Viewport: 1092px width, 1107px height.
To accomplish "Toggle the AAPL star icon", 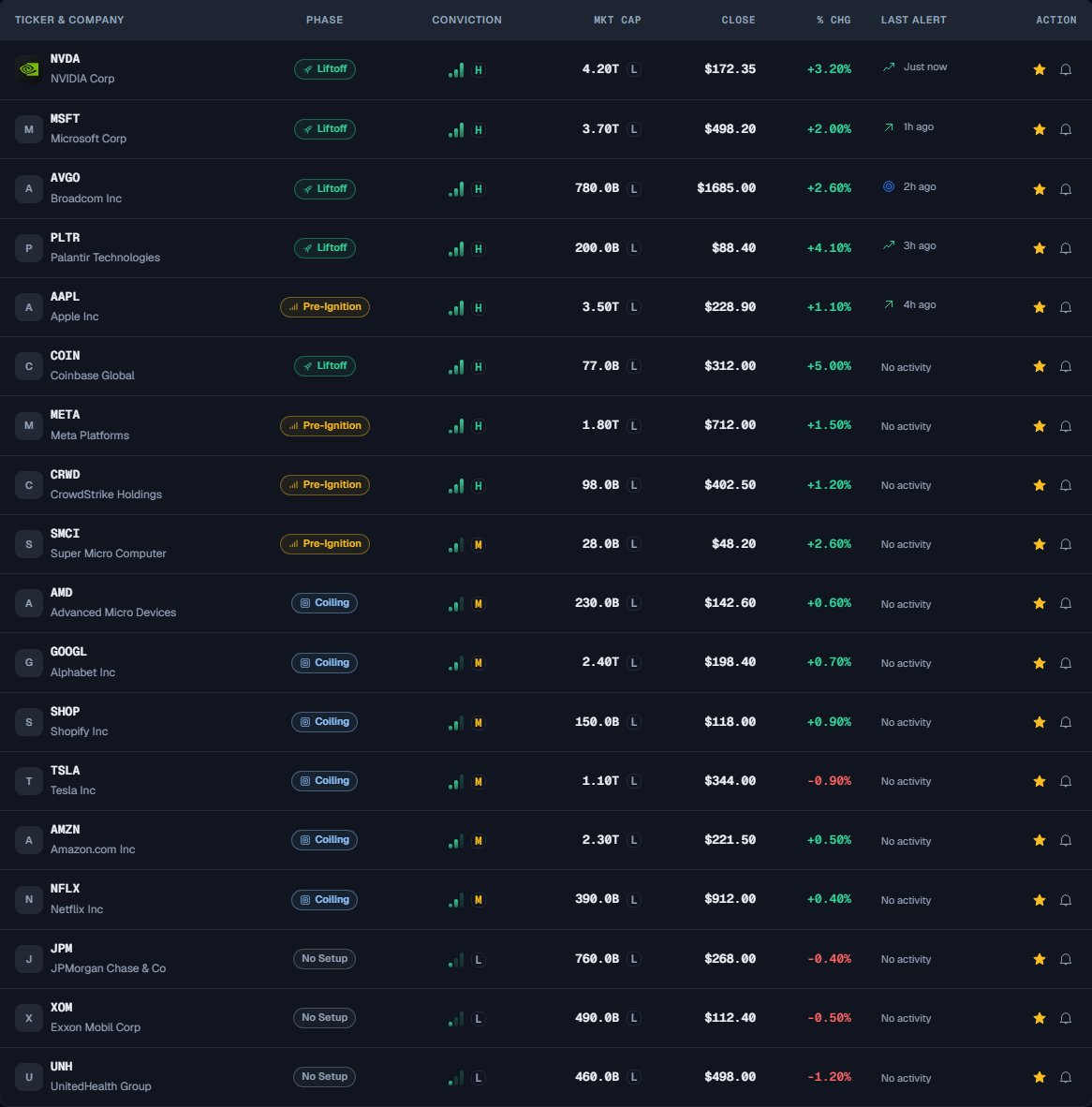I will coord(1039,307).
